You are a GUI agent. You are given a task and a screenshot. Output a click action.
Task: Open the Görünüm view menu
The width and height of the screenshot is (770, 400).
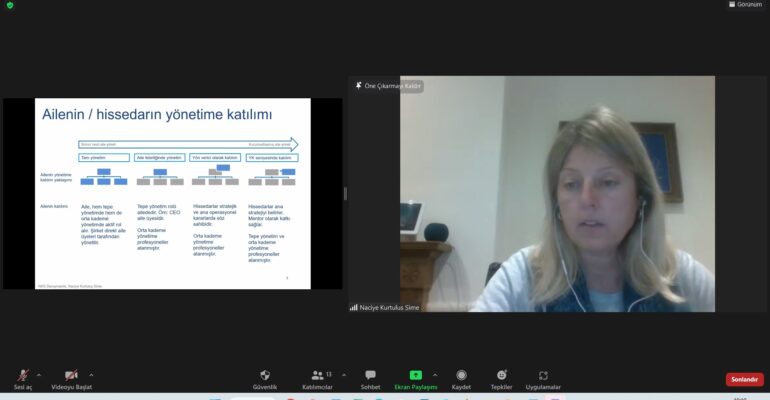[744, 5]
